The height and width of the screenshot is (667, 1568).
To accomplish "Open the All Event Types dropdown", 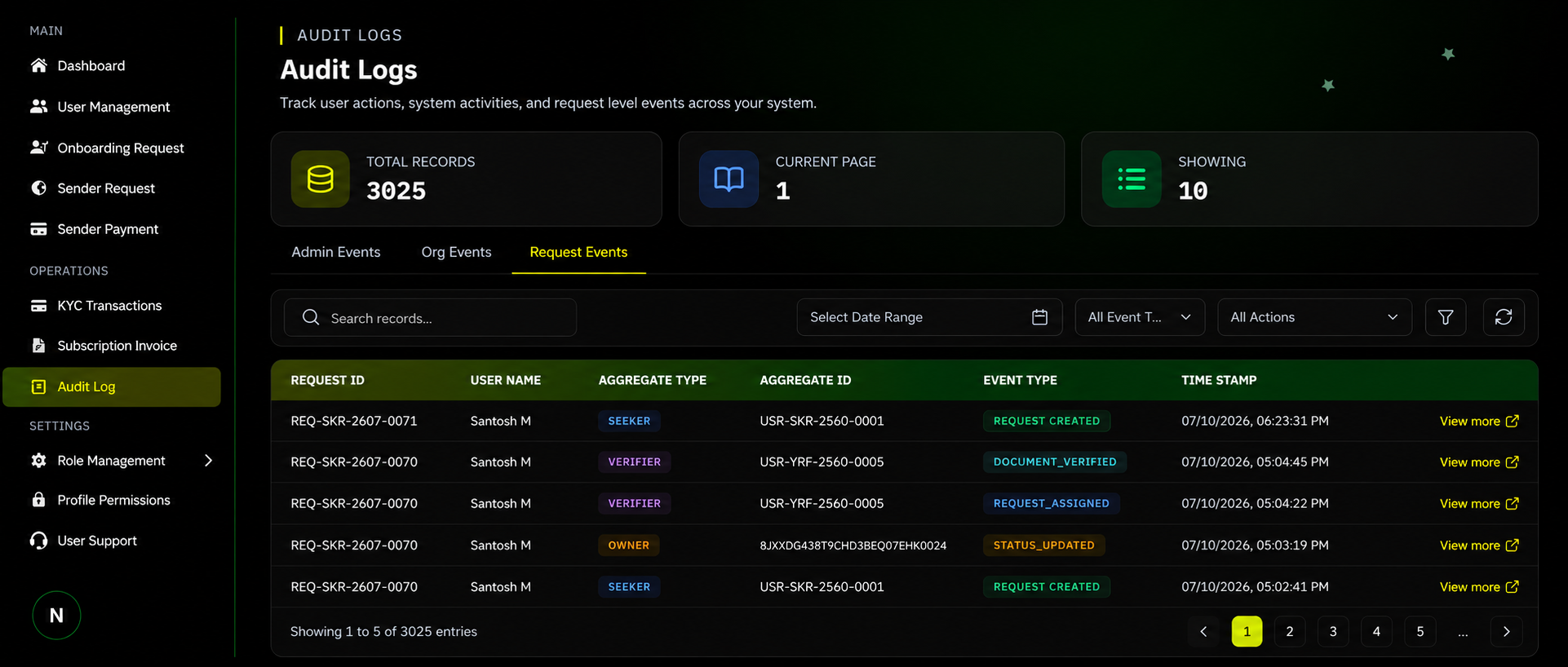I will click(1140, 317).
